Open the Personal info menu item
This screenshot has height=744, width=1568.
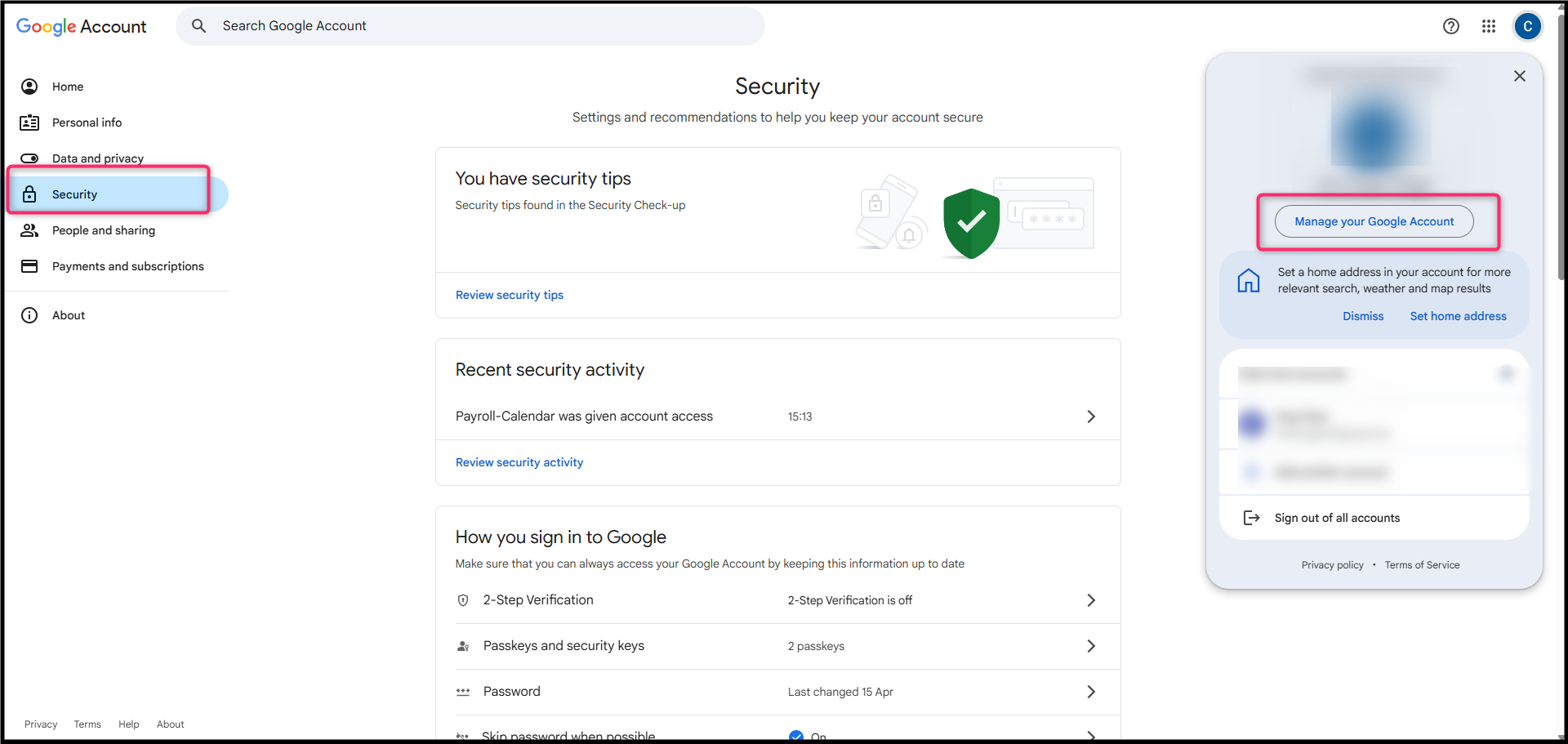(x=117, y=123)
